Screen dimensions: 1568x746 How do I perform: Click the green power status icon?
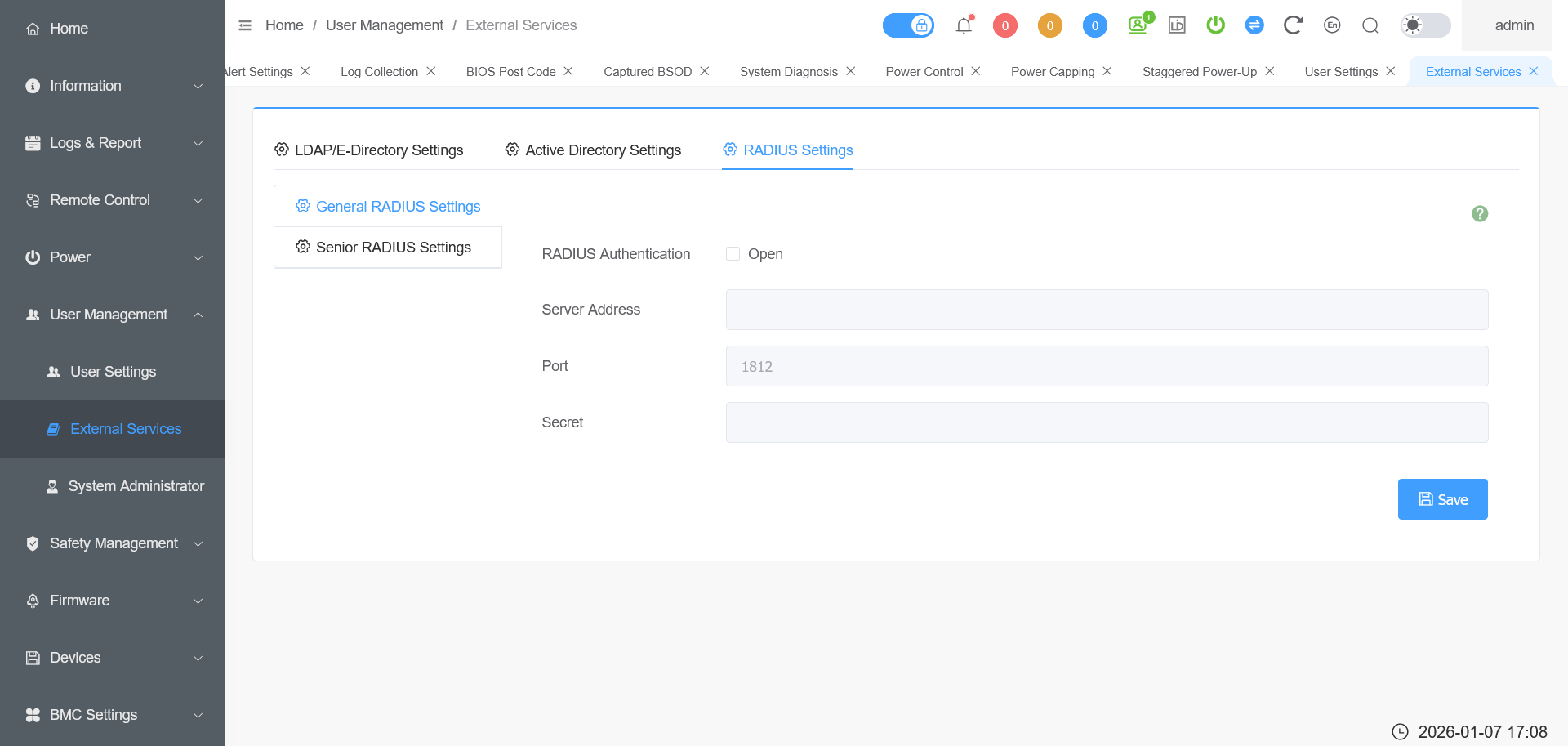(x=1215, y=25)
